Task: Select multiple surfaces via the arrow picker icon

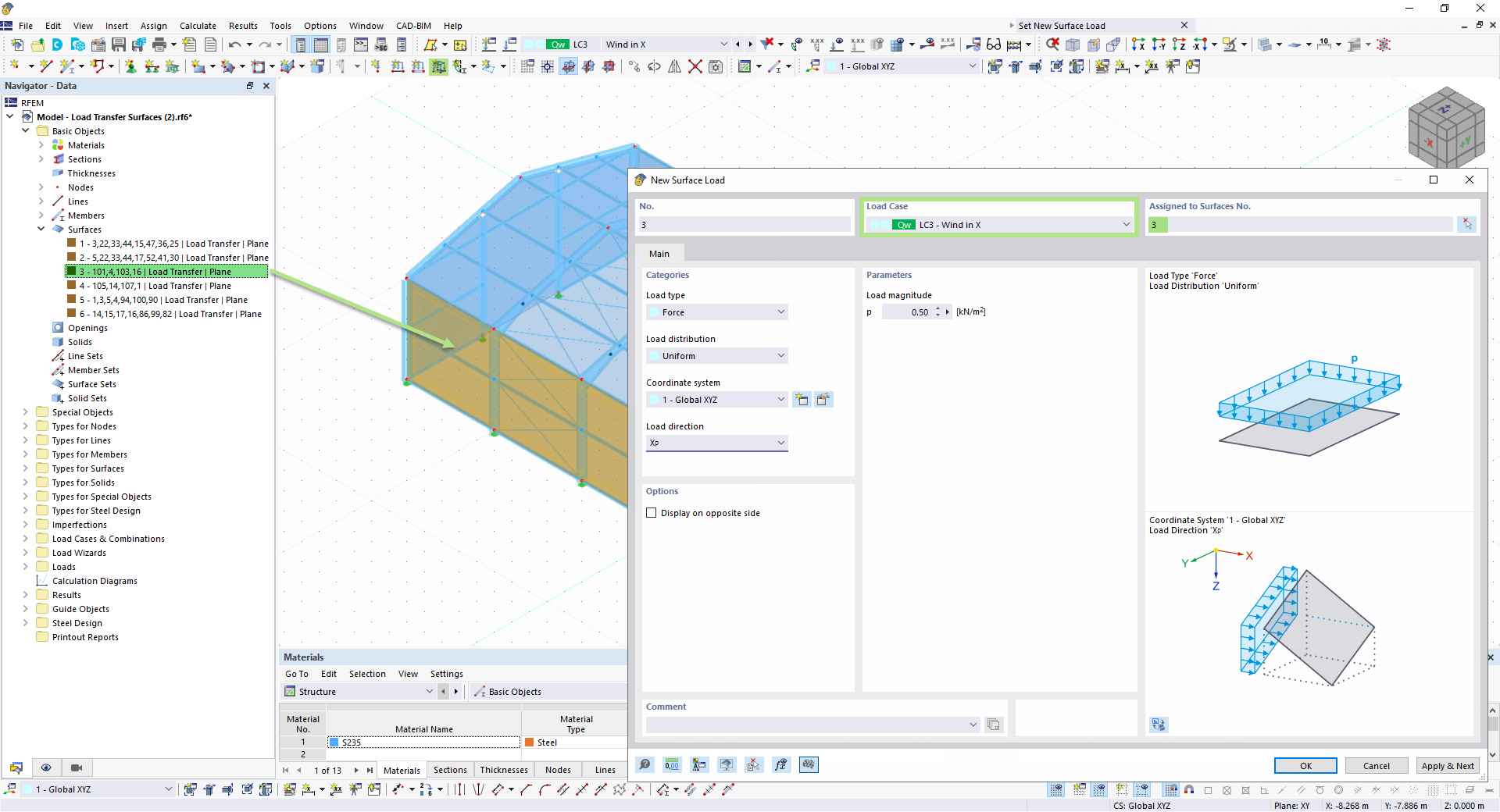Action: click(1466, 224)
